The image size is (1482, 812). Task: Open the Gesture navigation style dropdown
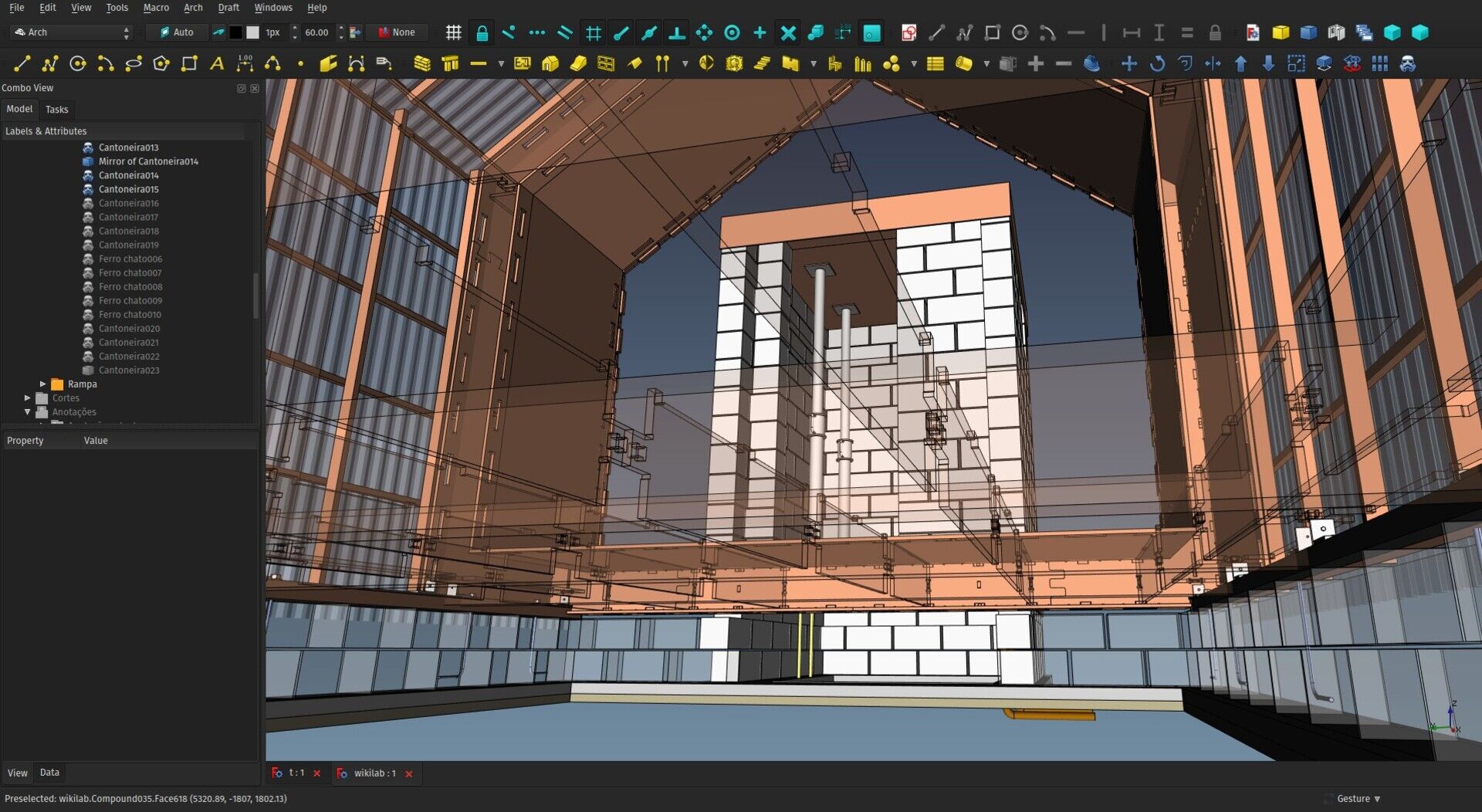1358,799
